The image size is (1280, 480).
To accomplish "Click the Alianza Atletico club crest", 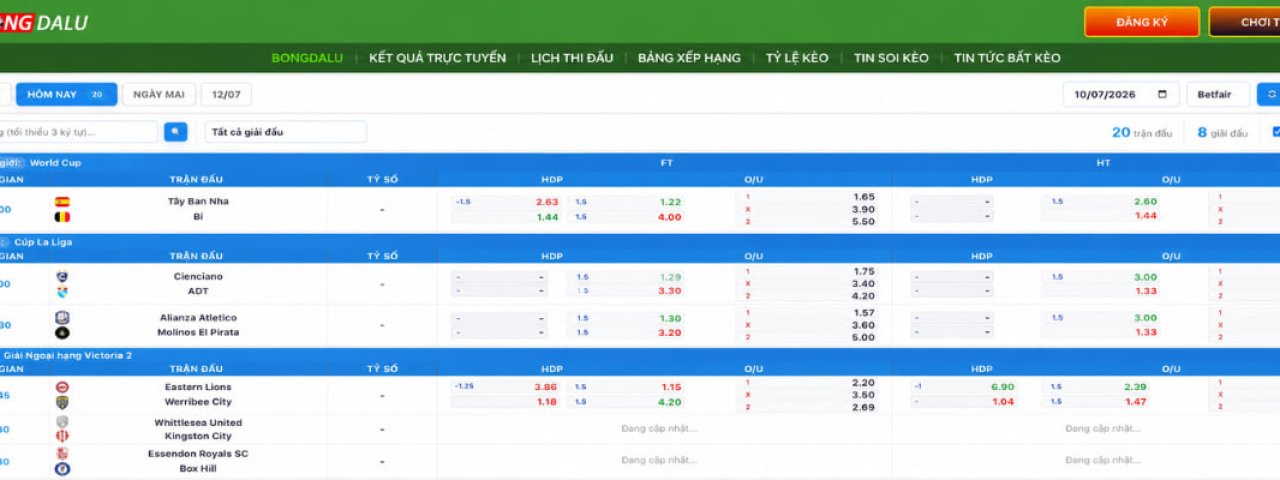I will point(62,318).
